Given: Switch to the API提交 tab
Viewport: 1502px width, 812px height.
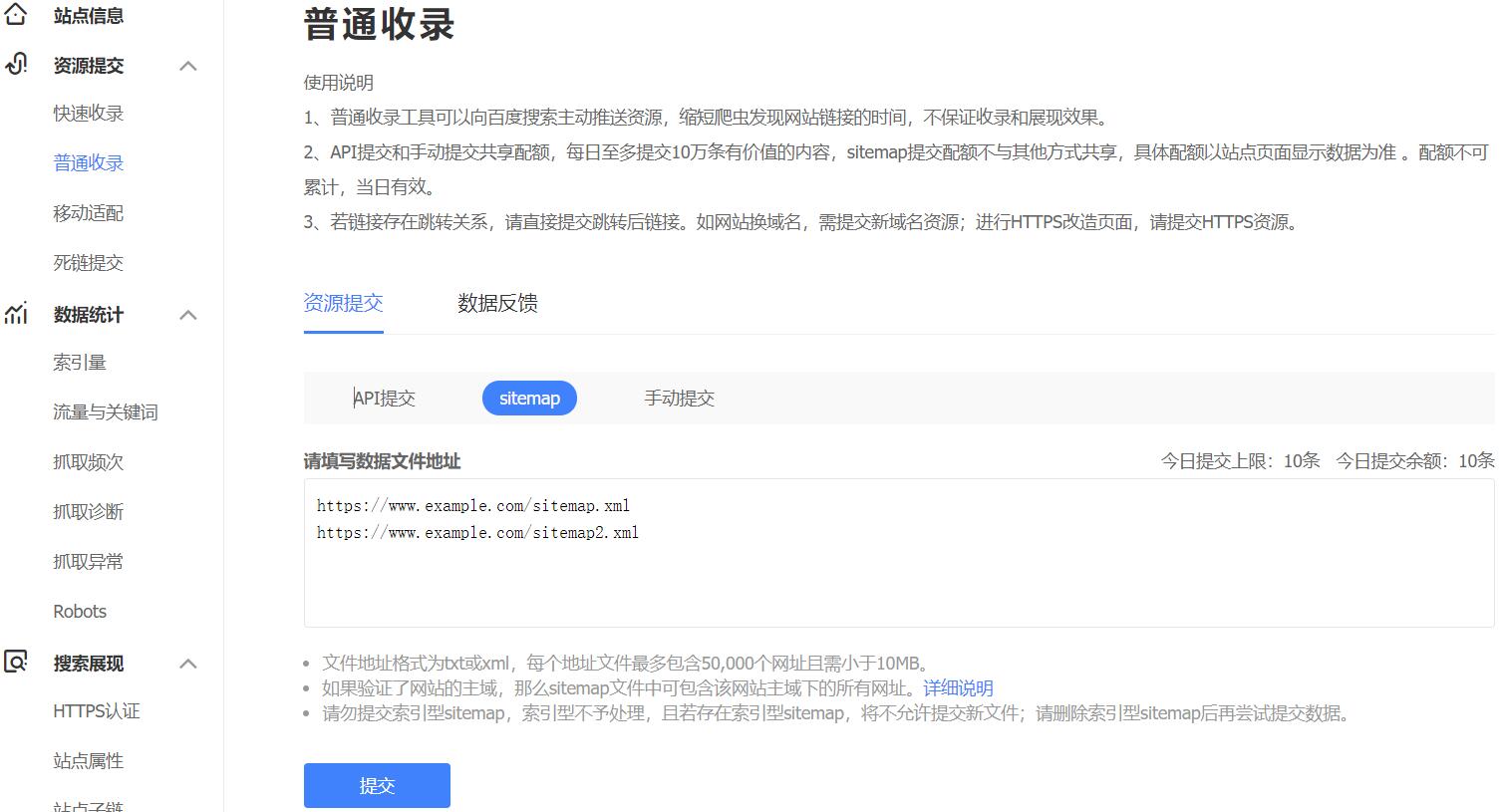Looking at the screenshot, I should [385, 398].
